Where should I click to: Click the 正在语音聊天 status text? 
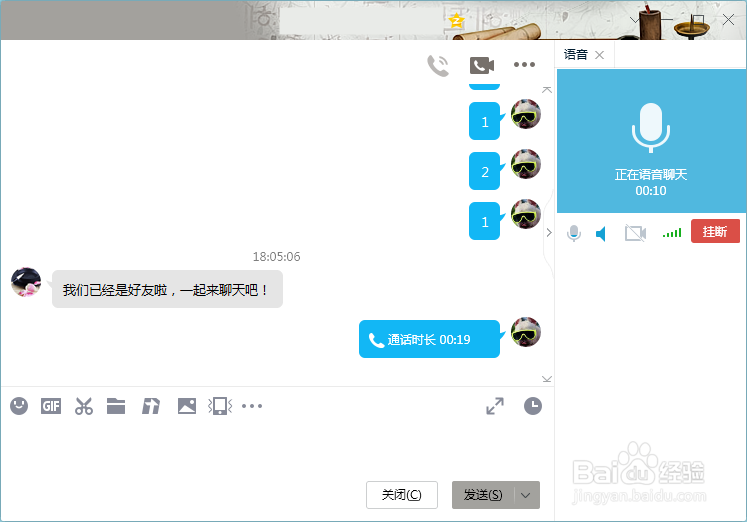tap(651, 175)
